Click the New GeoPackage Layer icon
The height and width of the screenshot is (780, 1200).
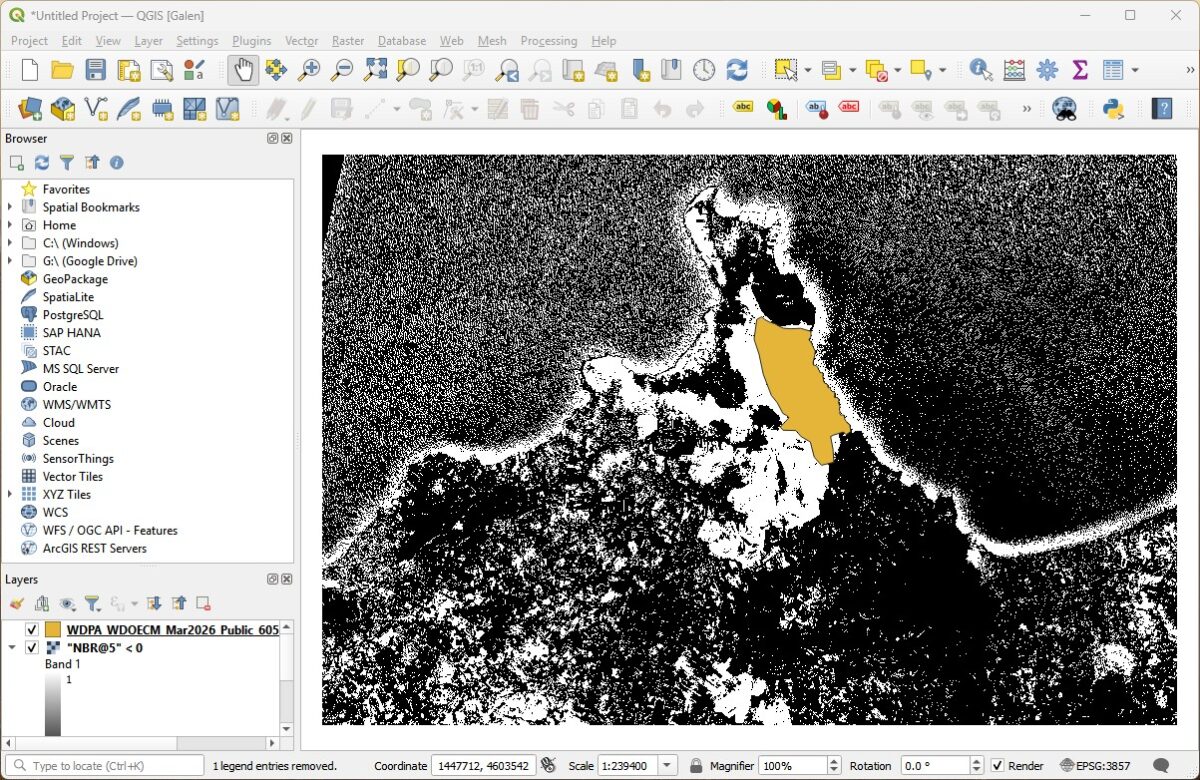[63, 108]
